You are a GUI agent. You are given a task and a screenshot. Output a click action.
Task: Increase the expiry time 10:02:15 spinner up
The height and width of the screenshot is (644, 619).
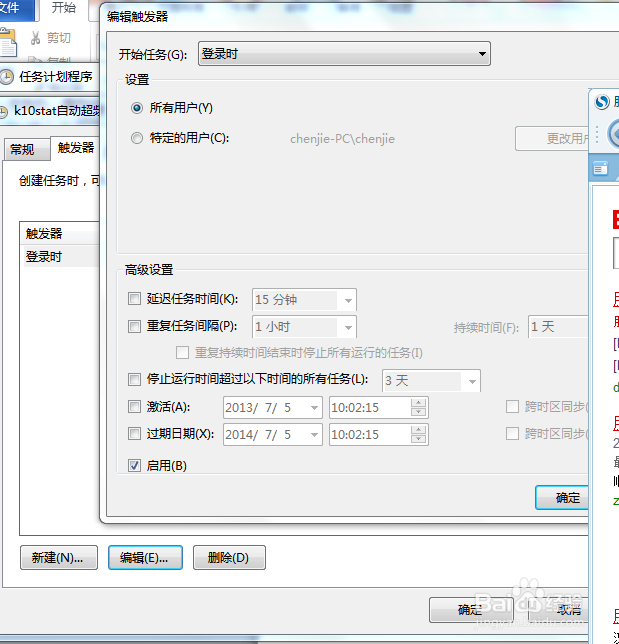[x=419, y=430]
